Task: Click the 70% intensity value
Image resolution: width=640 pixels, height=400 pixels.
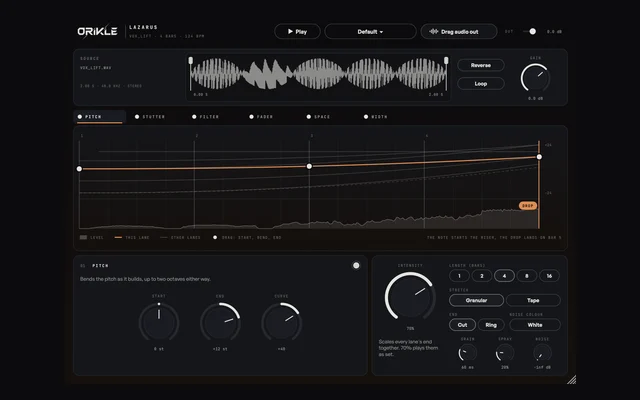Action: point(410,329)
